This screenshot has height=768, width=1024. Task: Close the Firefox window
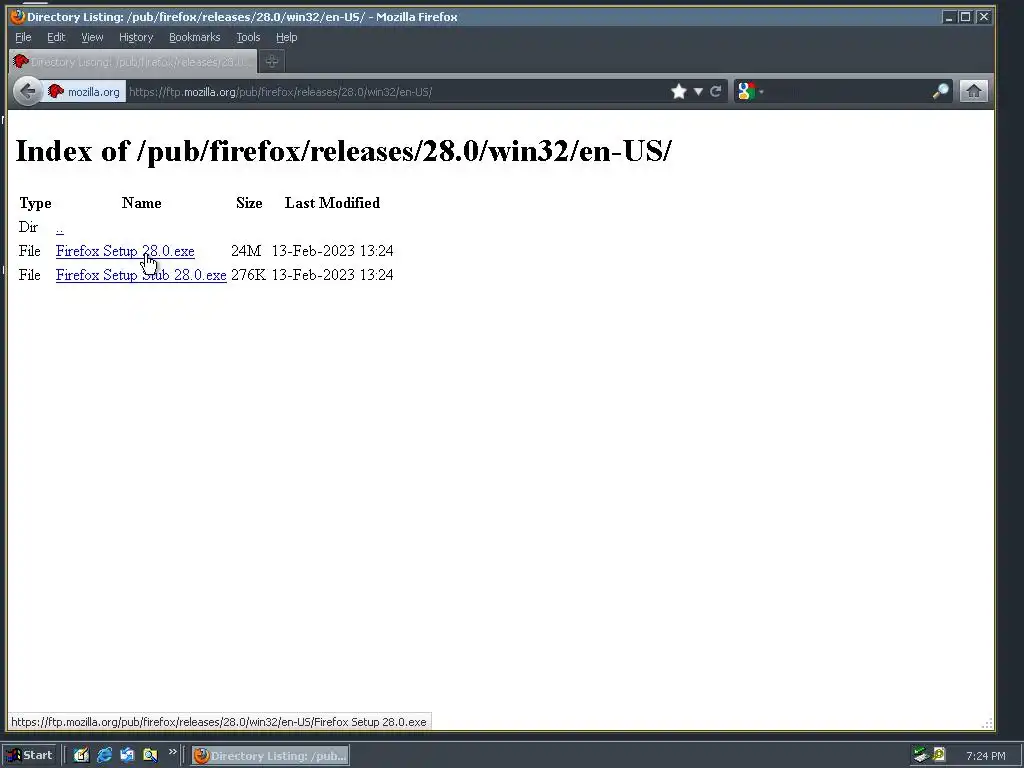(x=984, y=17)
